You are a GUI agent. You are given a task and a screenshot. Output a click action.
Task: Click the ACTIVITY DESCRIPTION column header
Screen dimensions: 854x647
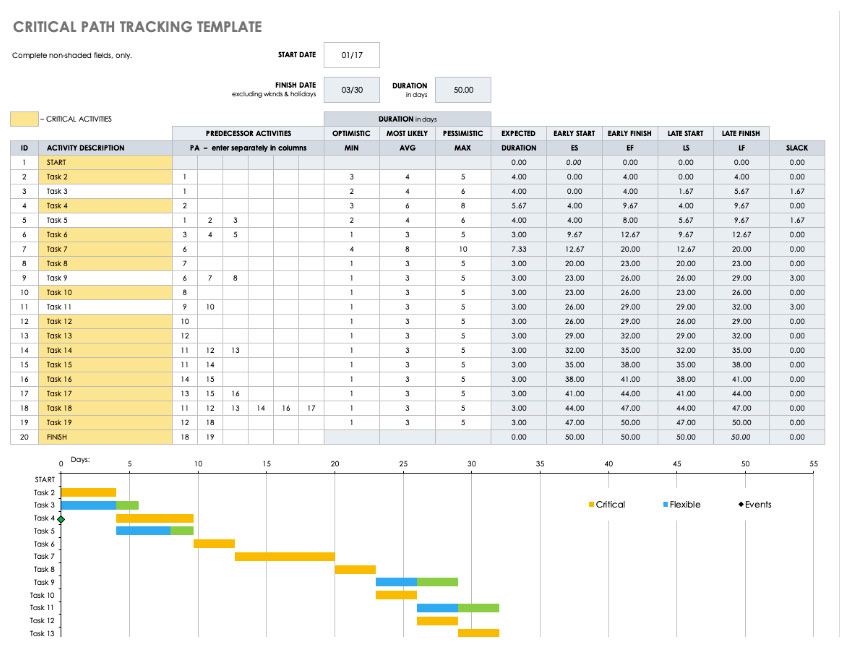coord(105,148)
